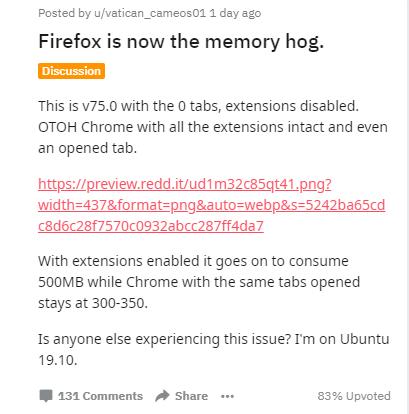The width and height of the screenshot is (409, 414).
Task: Click link line starting 'c8d6c28f7570c0932'
Action: [x=151, y=226]
